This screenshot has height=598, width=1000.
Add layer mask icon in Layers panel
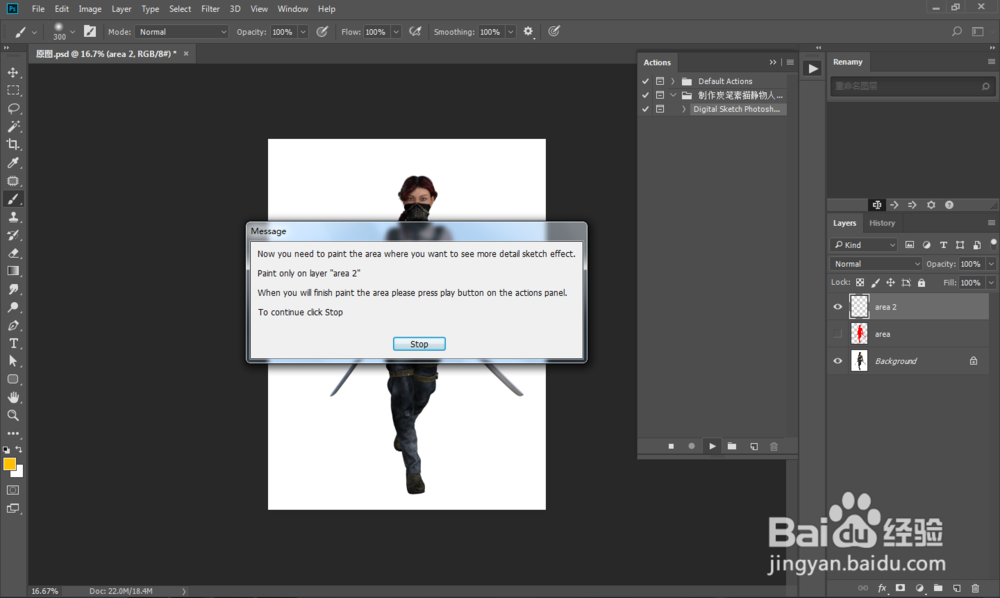[x=900, y=588]
